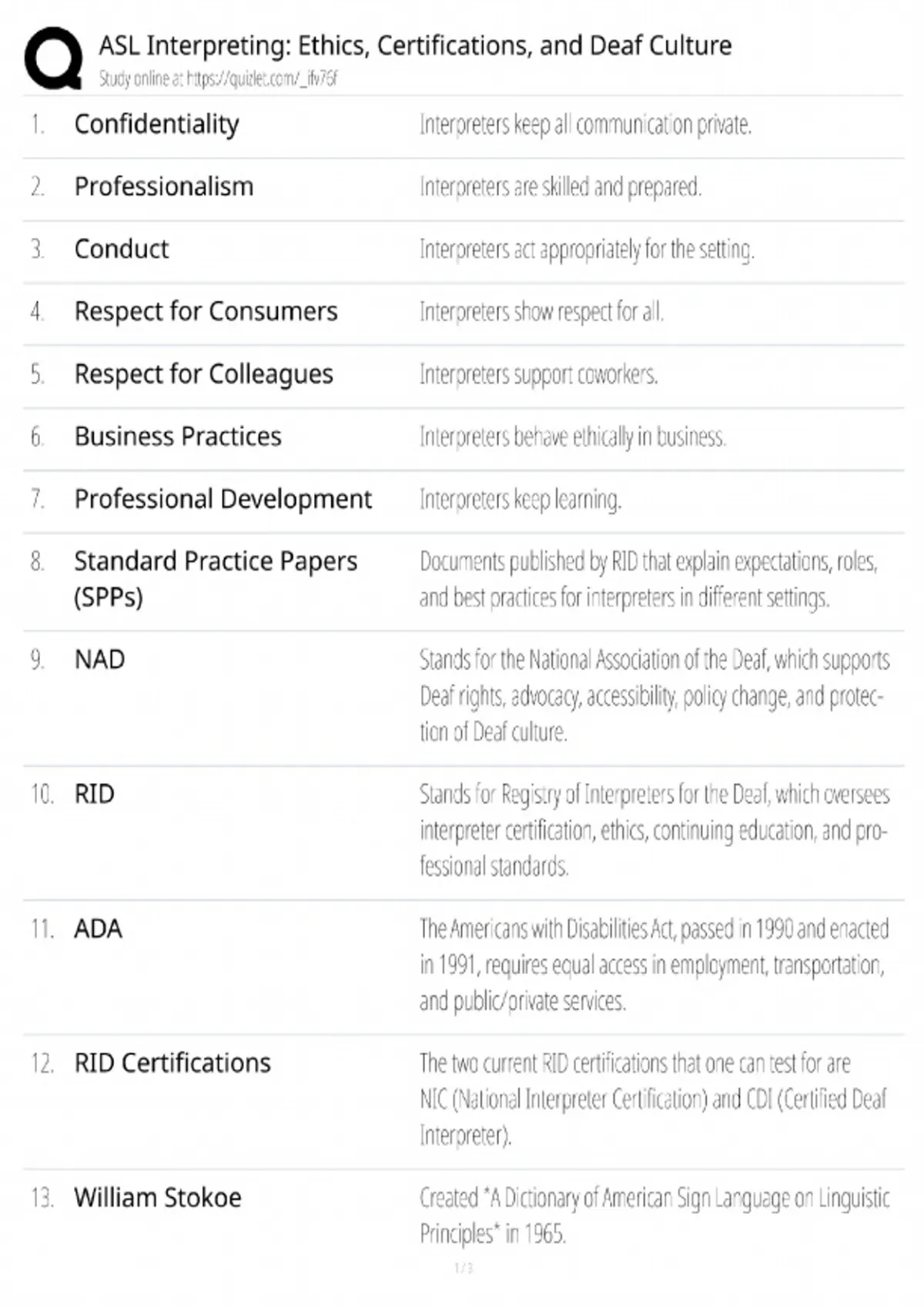
Task: Click the RID Certifications term
Action: 172,1063
